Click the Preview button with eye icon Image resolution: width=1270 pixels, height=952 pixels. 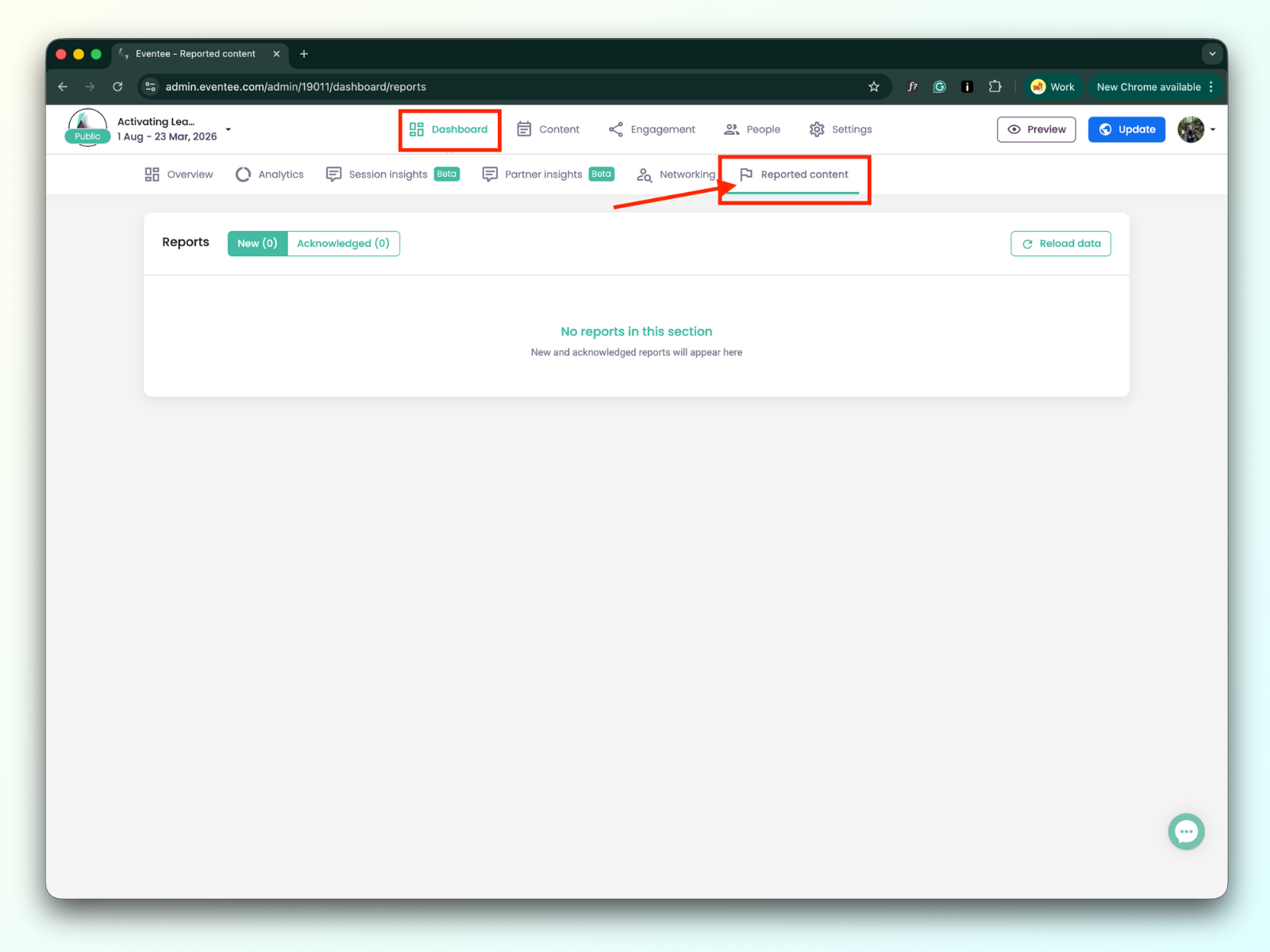(x=1036, y=129)
